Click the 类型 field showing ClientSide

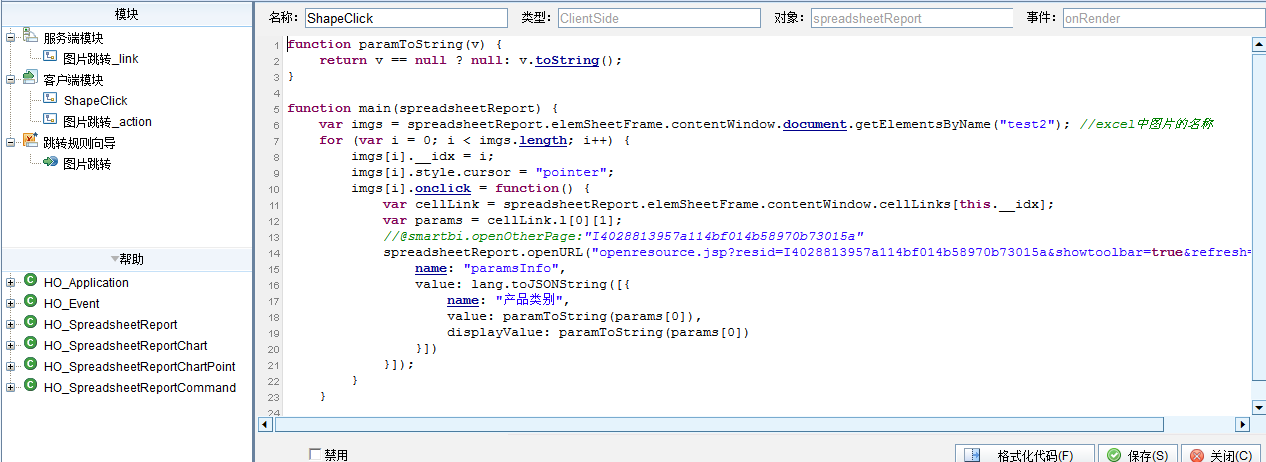657,18
